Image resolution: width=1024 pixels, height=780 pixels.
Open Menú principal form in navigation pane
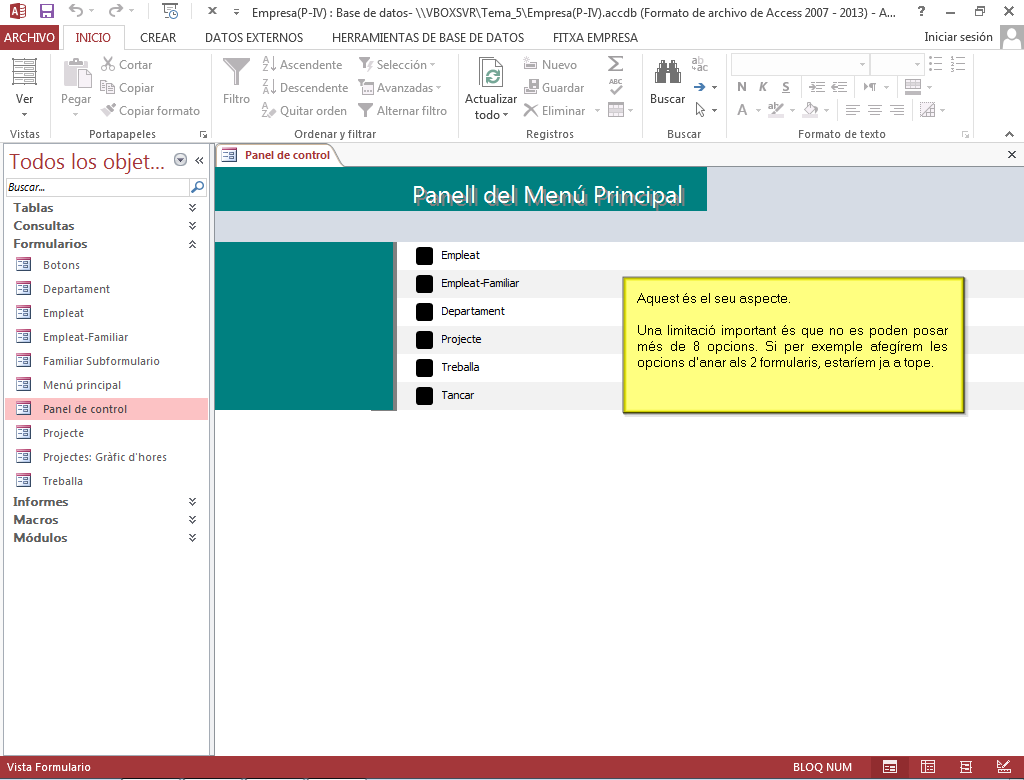pos(82,385)
